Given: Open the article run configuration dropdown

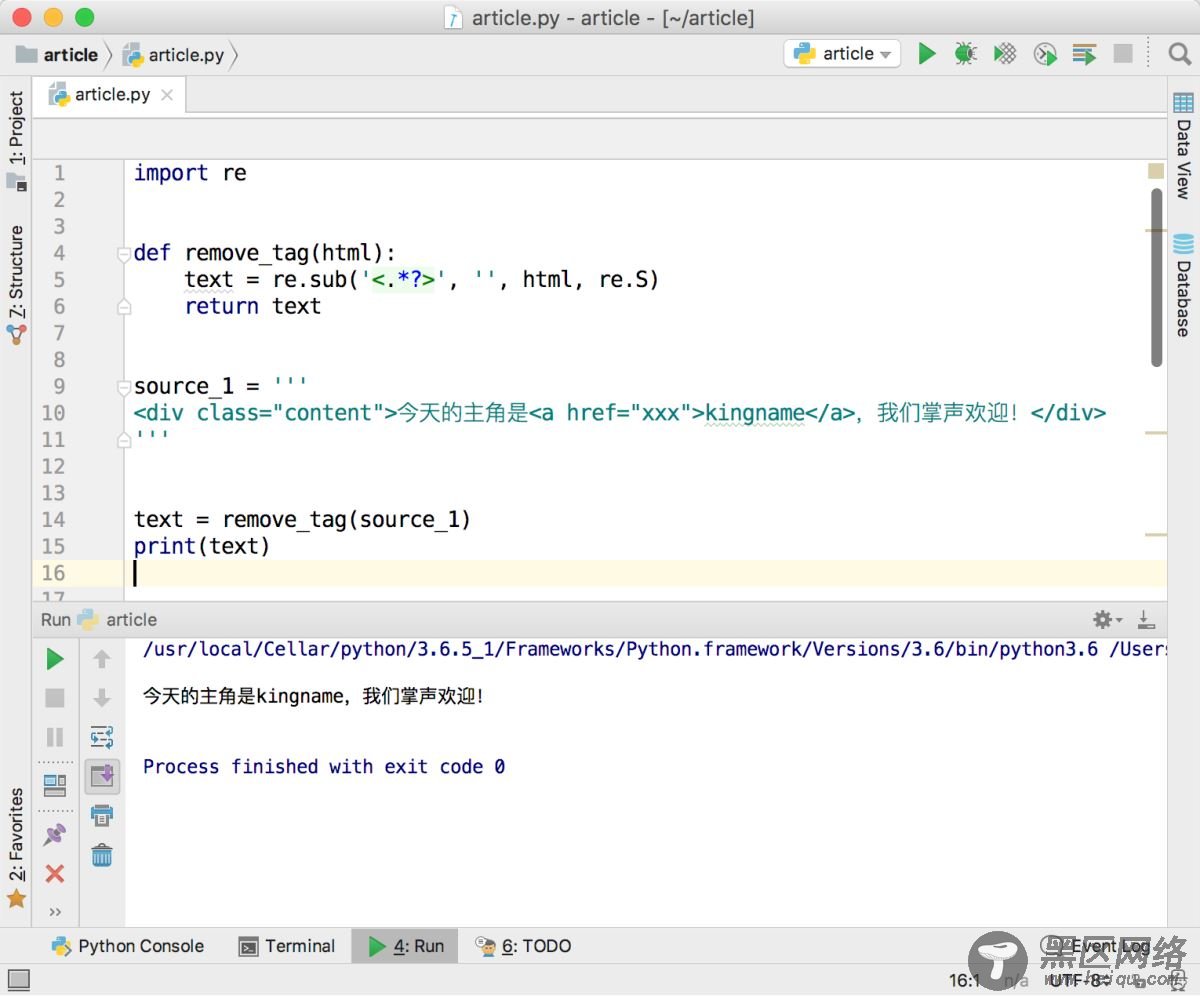Looking at the screenshot, I should 842,54.
